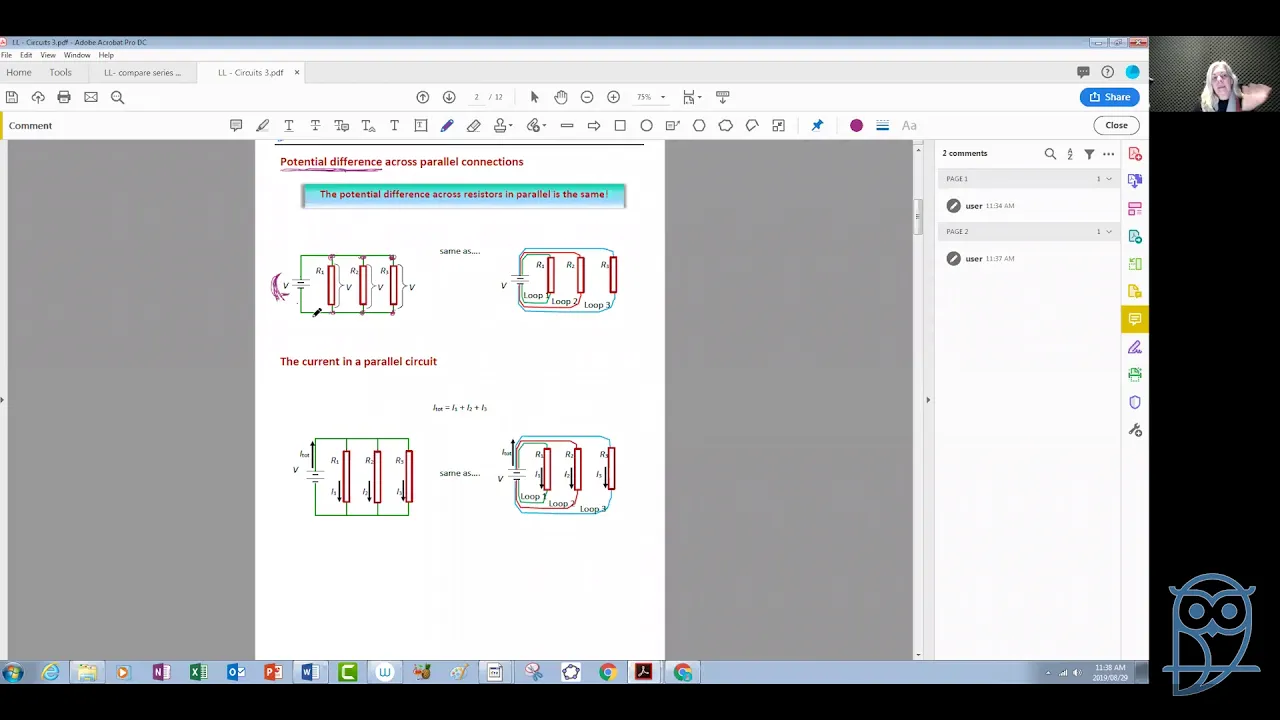Screen dimensions: 1280x720
Task: Select the add text comment tool
Action: point(394,125)
